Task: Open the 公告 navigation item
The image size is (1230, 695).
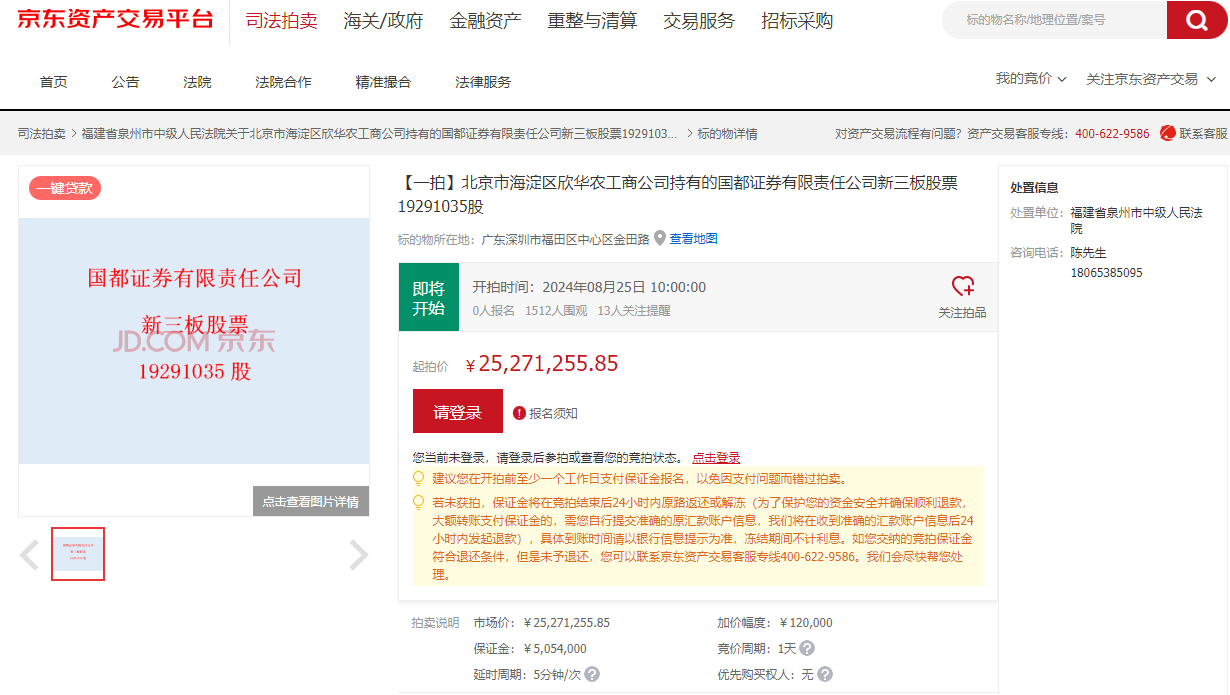Action: pos(126,82)
